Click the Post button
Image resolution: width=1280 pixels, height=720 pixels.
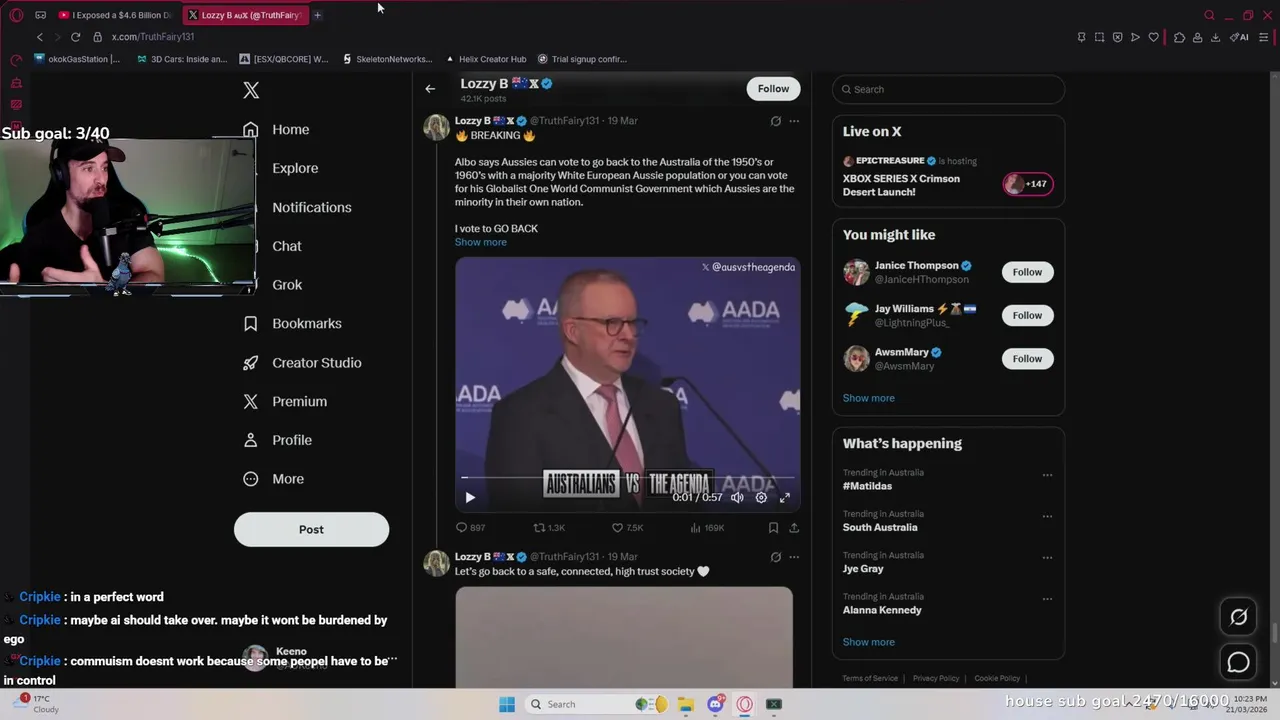[x=311, y=529]
